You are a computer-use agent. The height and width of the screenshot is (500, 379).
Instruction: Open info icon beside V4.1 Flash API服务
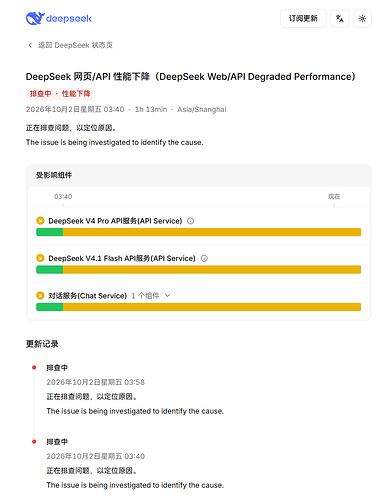(x=204, y=258)
